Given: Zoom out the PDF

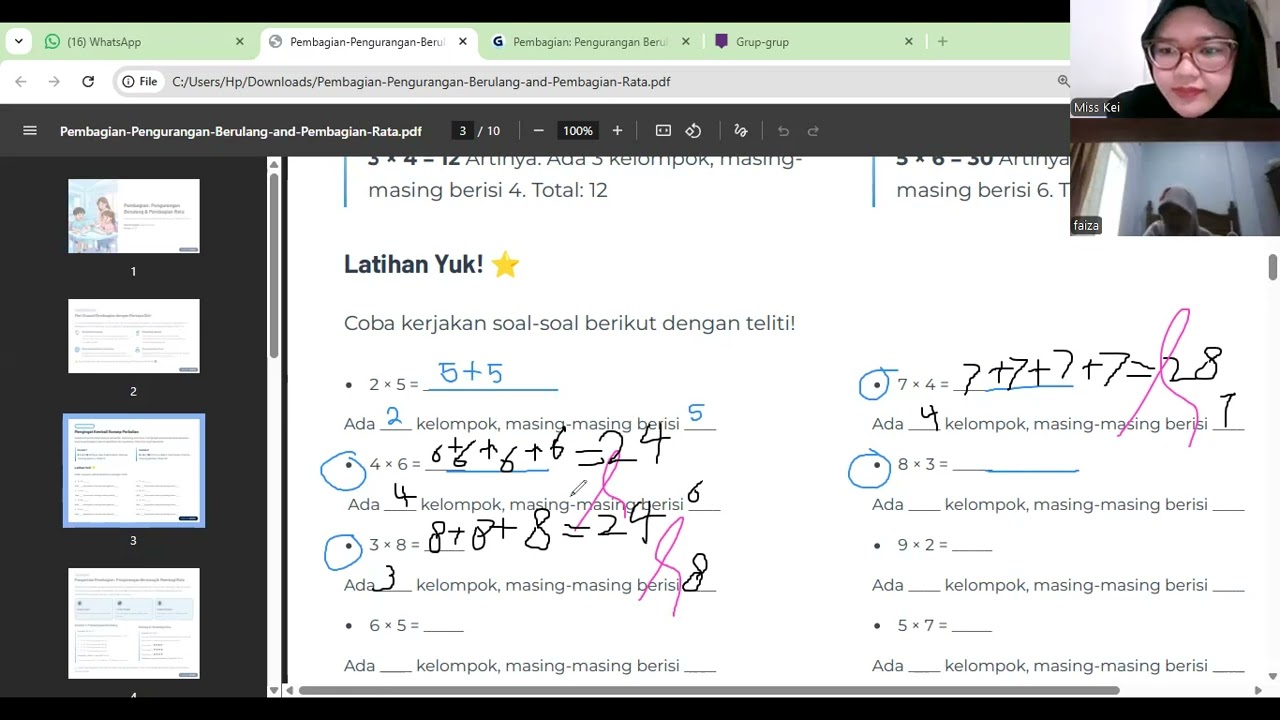Looking at the screenshot, I should click(538, 131).
